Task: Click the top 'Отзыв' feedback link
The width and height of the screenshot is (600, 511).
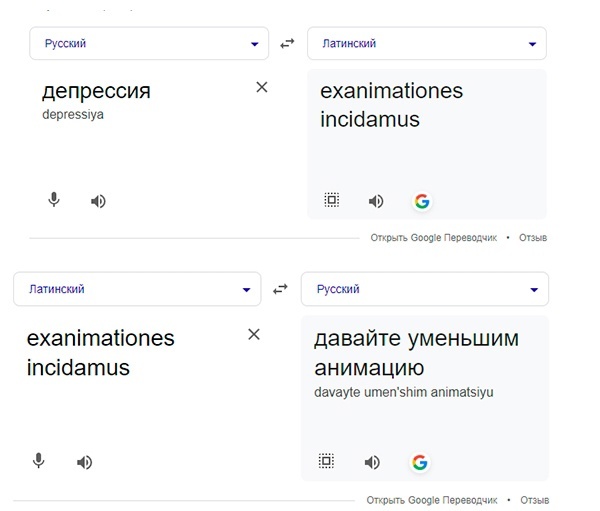Action: [533, 238]
